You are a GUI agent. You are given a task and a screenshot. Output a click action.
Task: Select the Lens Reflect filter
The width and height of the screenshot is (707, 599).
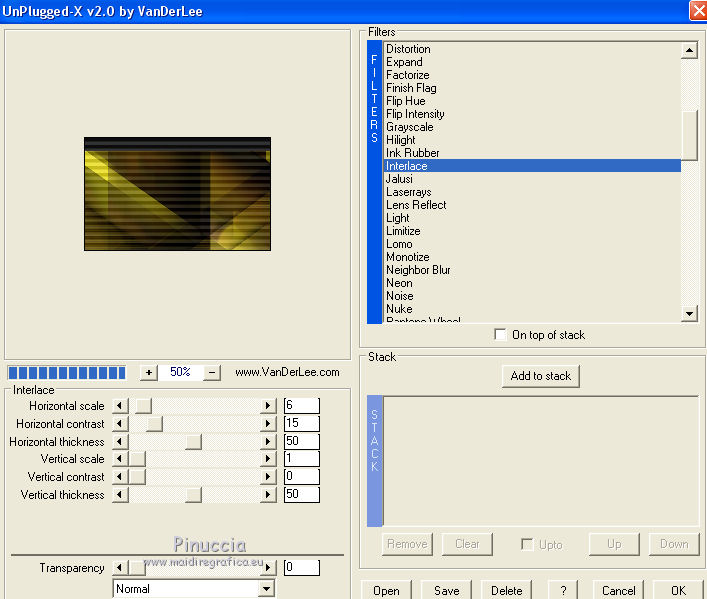click(416, 205)
